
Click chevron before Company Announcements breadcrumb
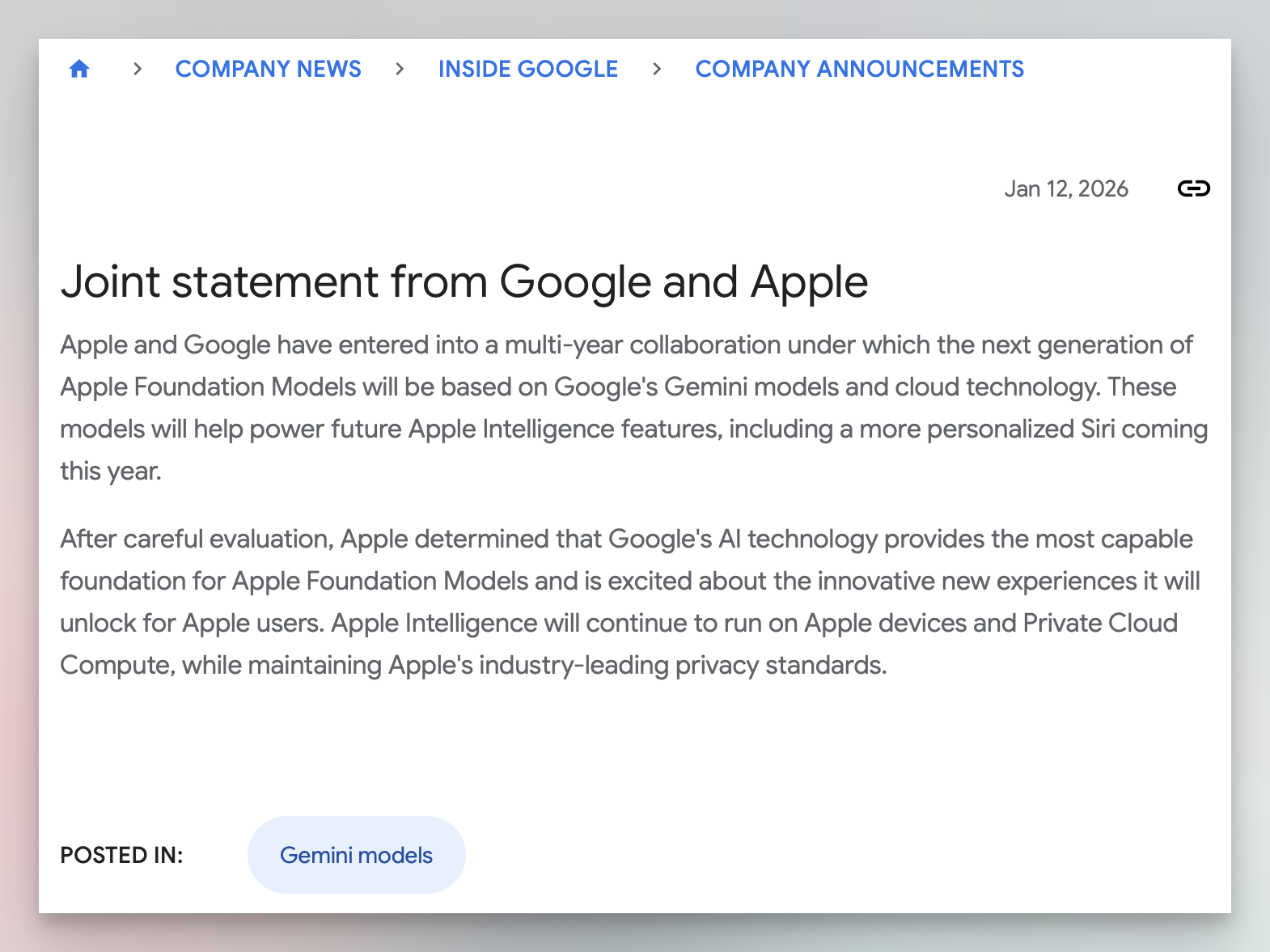(x=657, y=70)
